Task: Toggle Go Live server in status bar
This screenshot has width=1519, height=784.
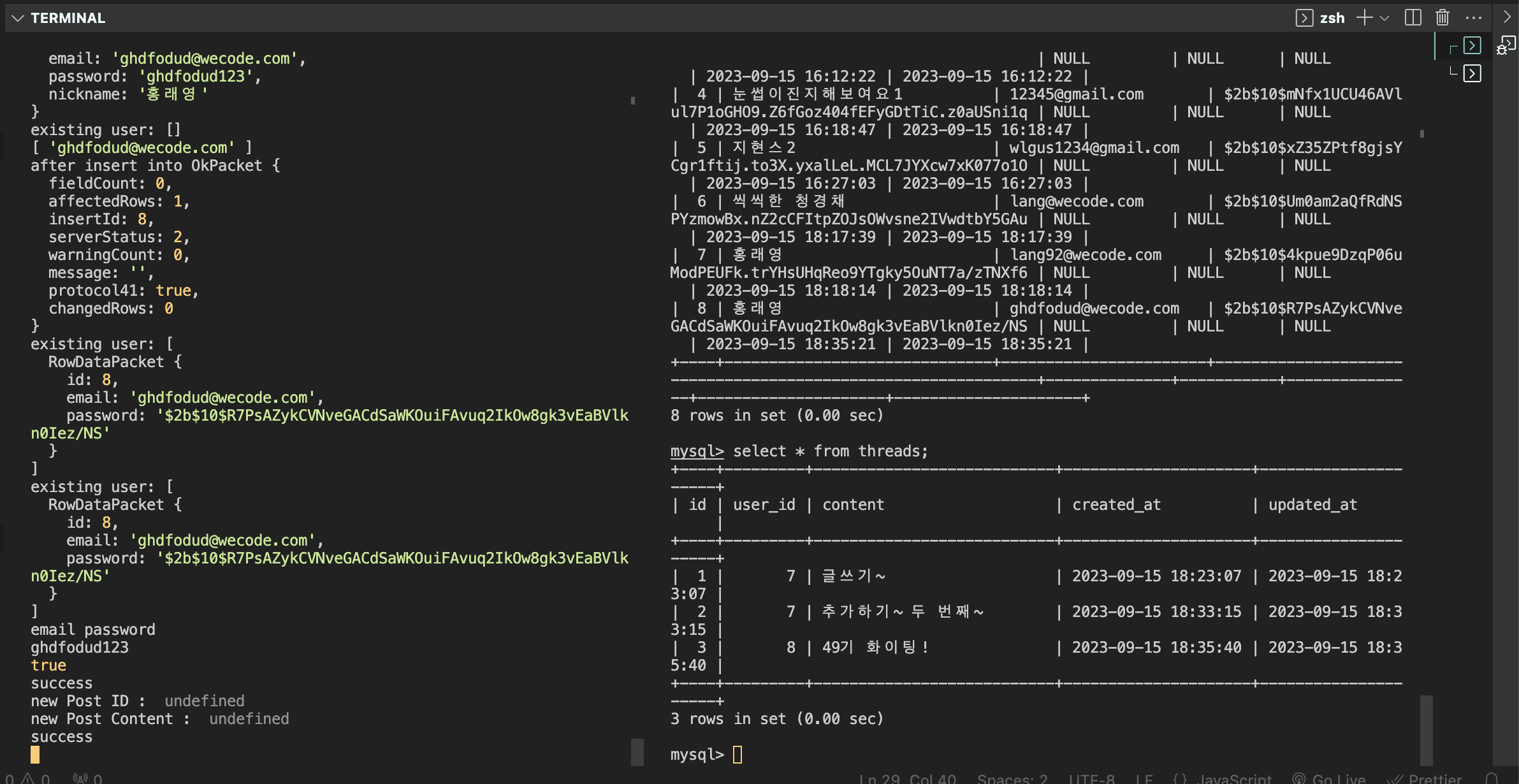Action: point(1329,778)
